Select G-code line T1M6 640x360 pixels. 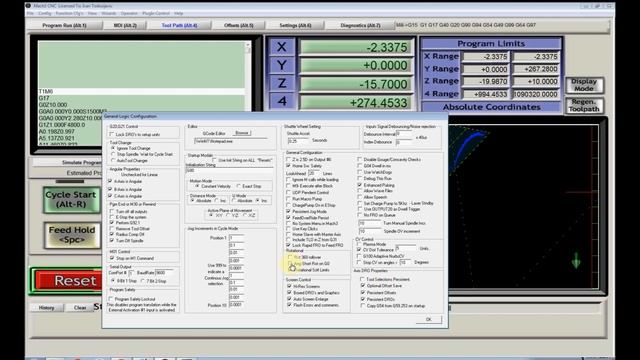[x=141, y=91]
